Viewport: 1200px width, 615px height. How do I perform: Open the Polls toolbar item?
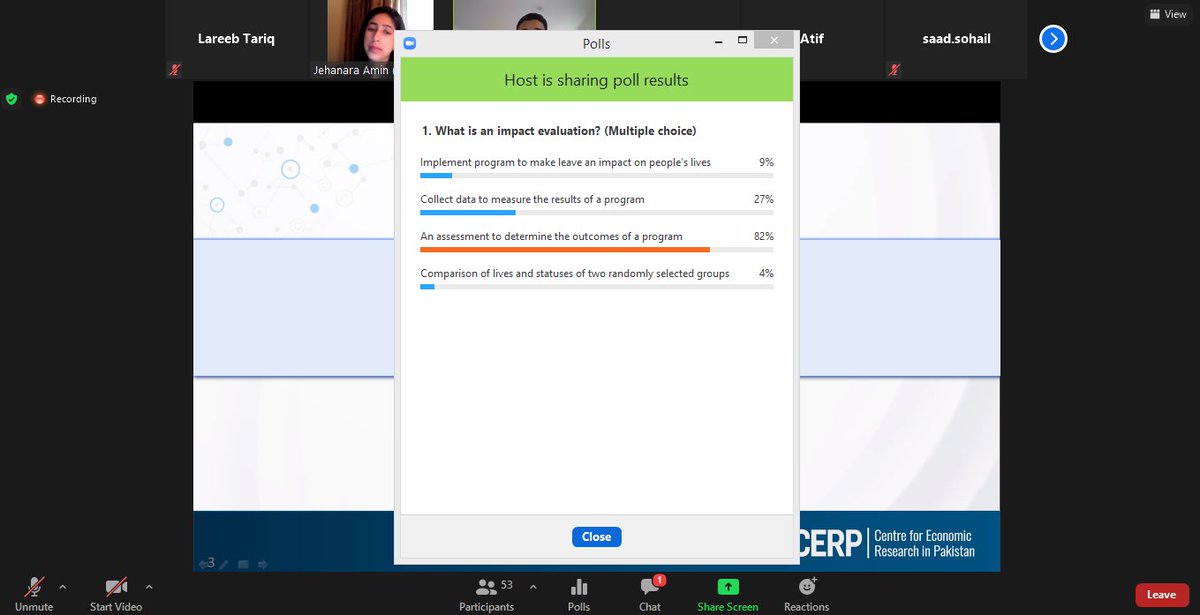[x=579, y=593]
